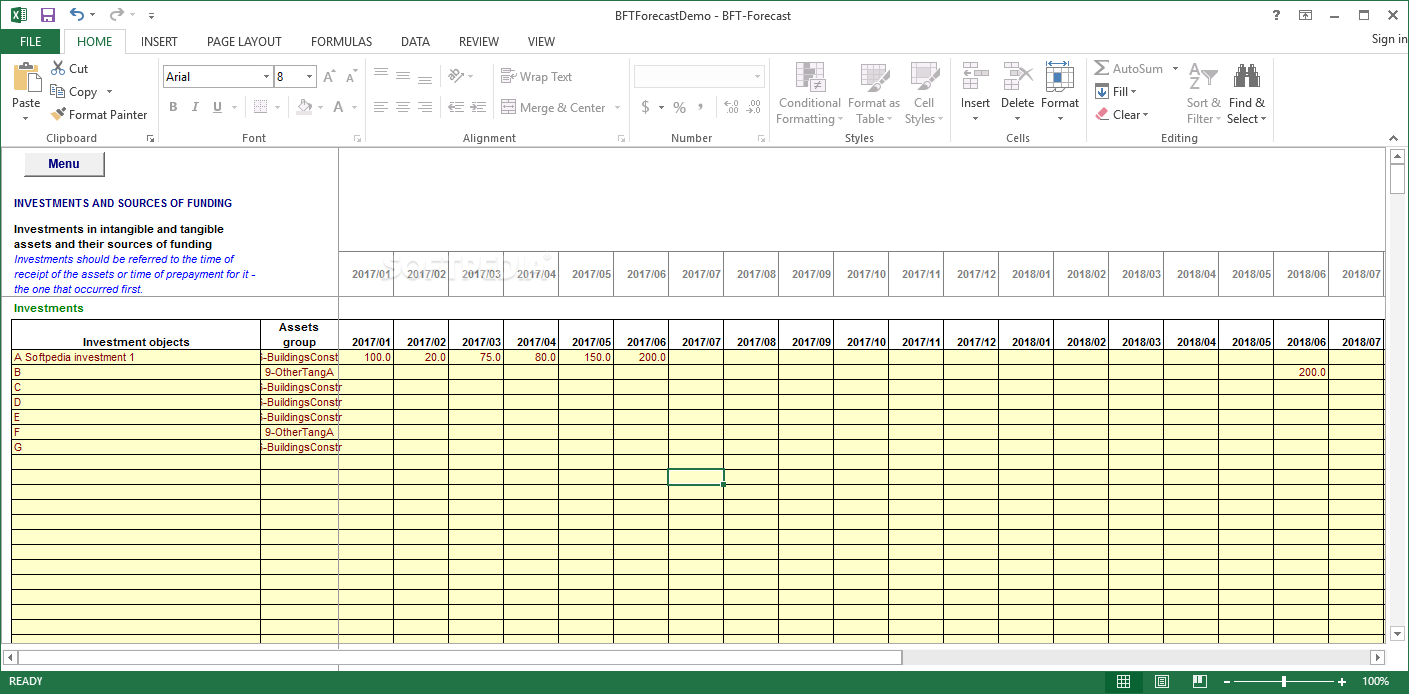Toggle Italic formatting
The width and height of the screenshot is (1409, 694).
tap(195, 107)
